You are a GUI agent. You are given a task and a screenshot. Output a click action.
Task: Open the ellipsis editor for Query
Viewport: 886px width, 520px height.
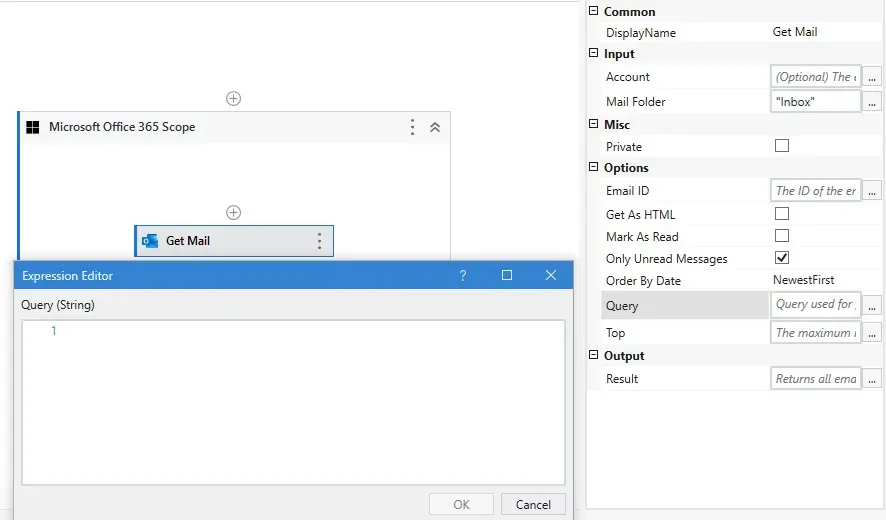click(x=872, y=306)
